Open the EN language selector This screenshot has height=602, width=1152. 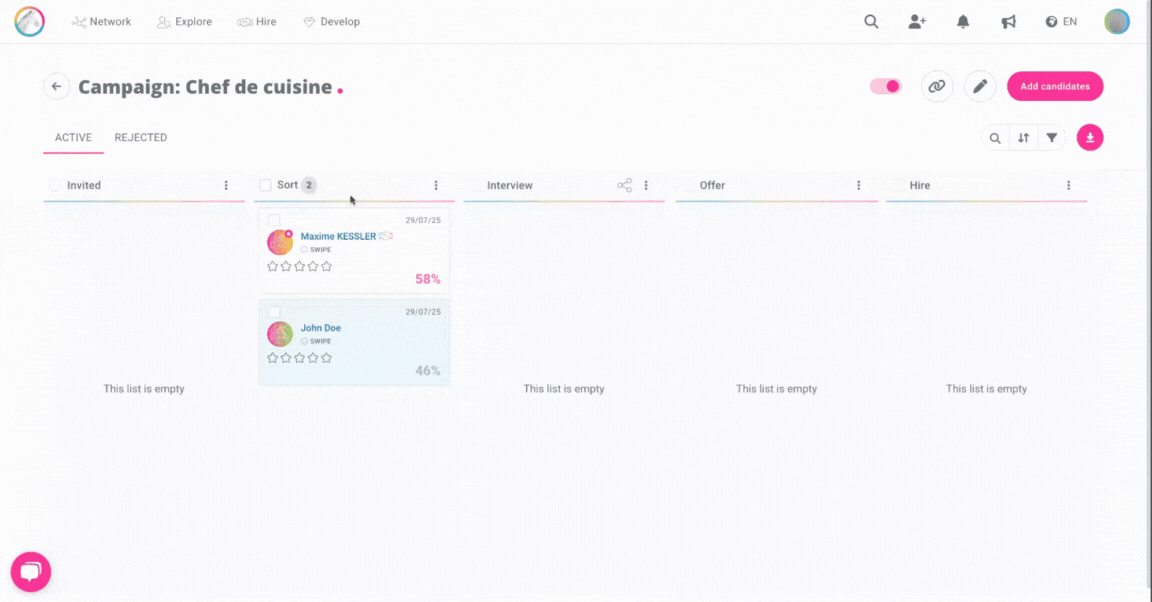tap(1061, 22)
